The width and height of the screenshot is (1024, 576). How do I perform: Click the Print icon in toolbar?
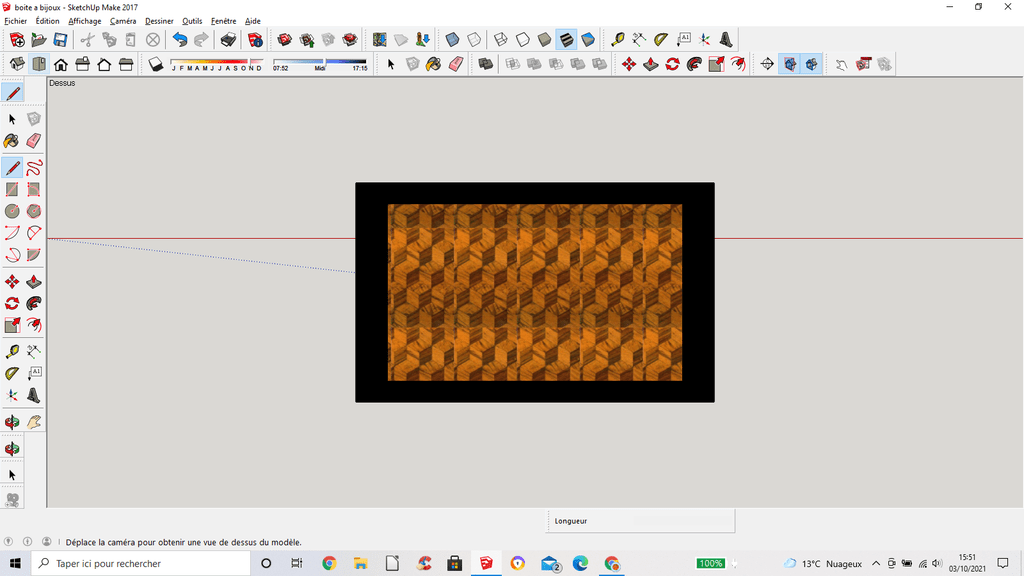228,40
